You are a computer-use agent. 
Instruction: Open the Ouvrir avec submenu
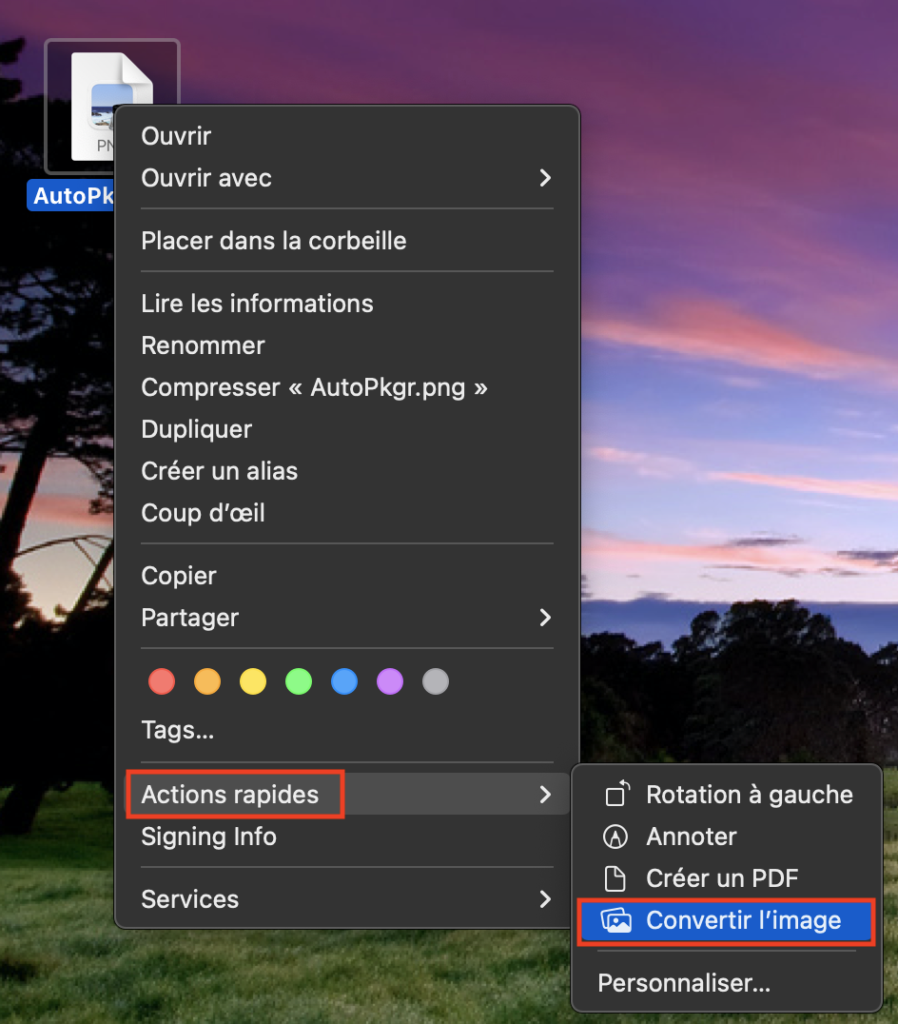347,178
